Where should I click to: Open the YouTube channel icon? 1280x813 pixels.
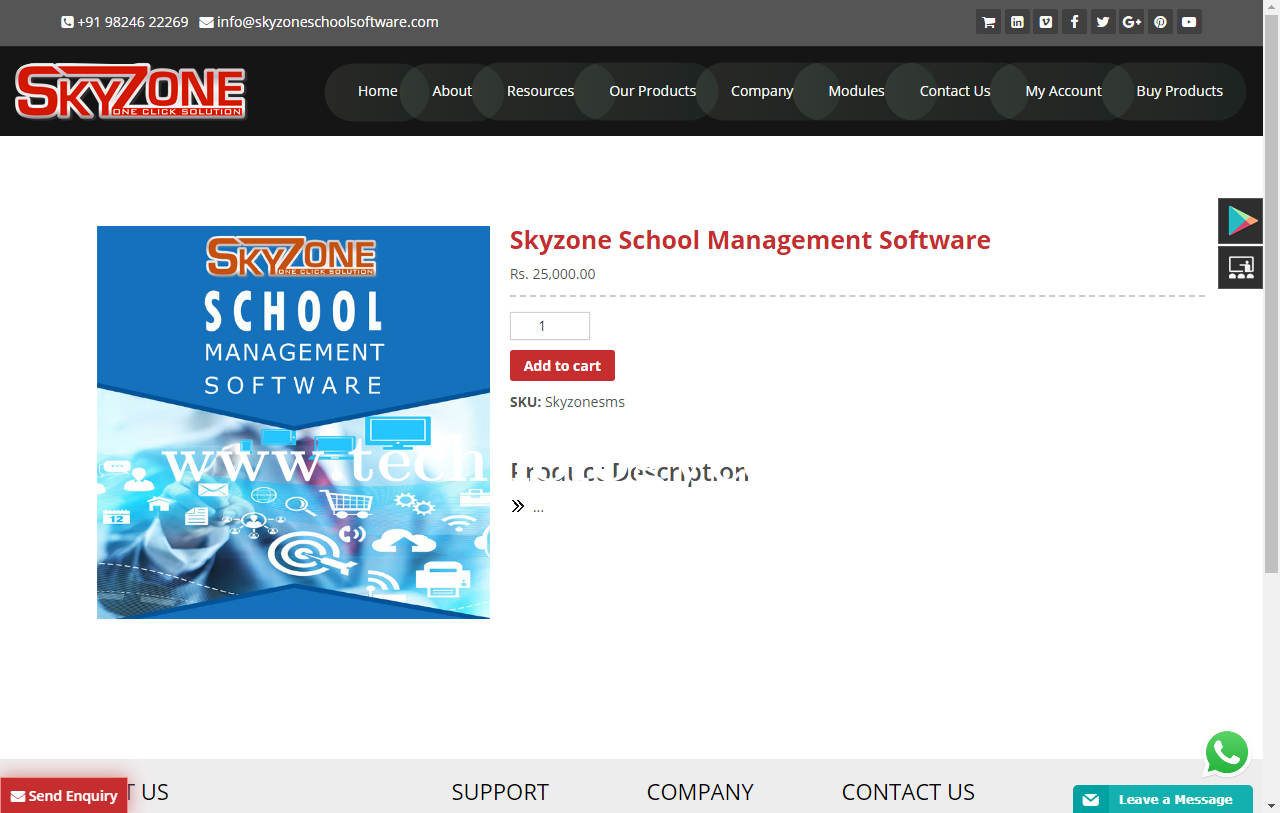point(1189,22)
